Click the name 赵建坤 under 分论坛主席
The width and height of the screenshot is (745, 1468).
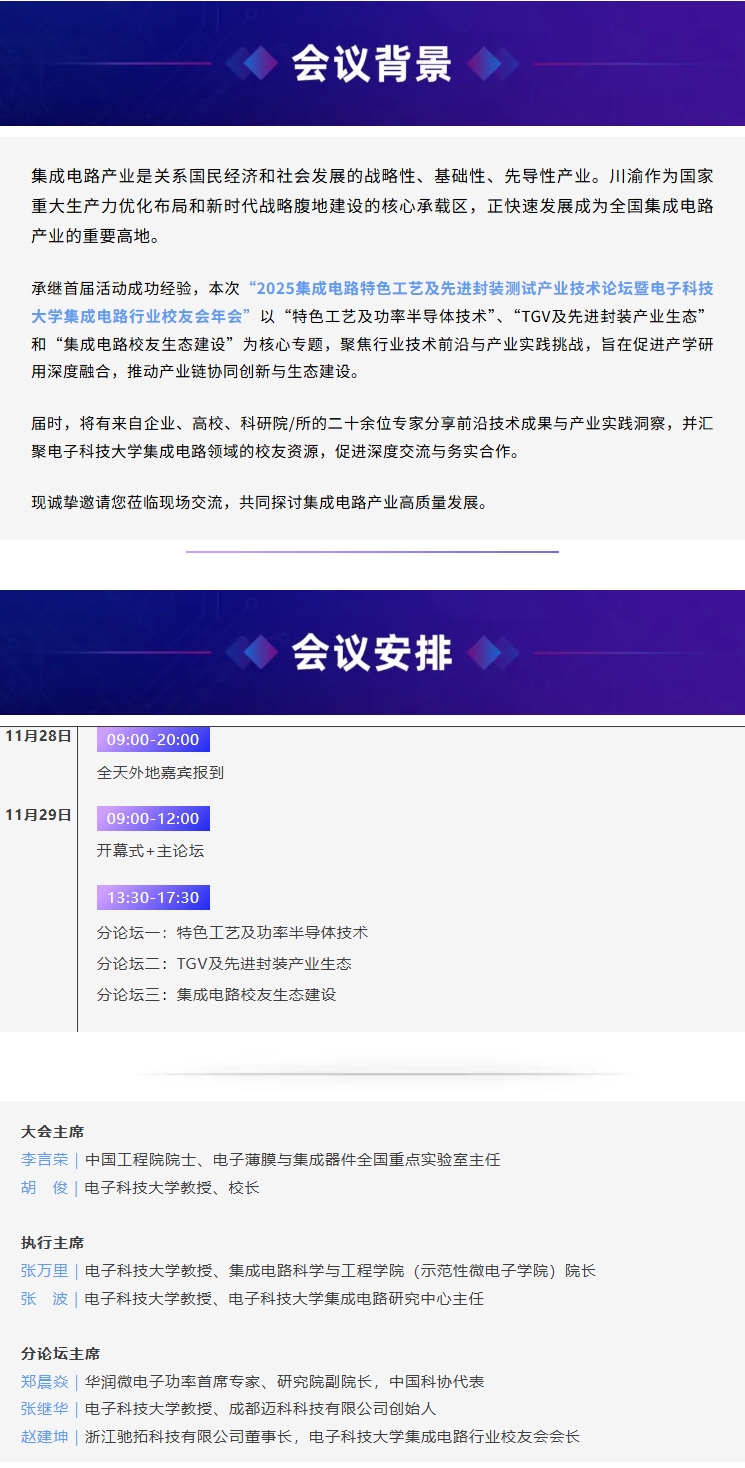tap(45, 1437)
